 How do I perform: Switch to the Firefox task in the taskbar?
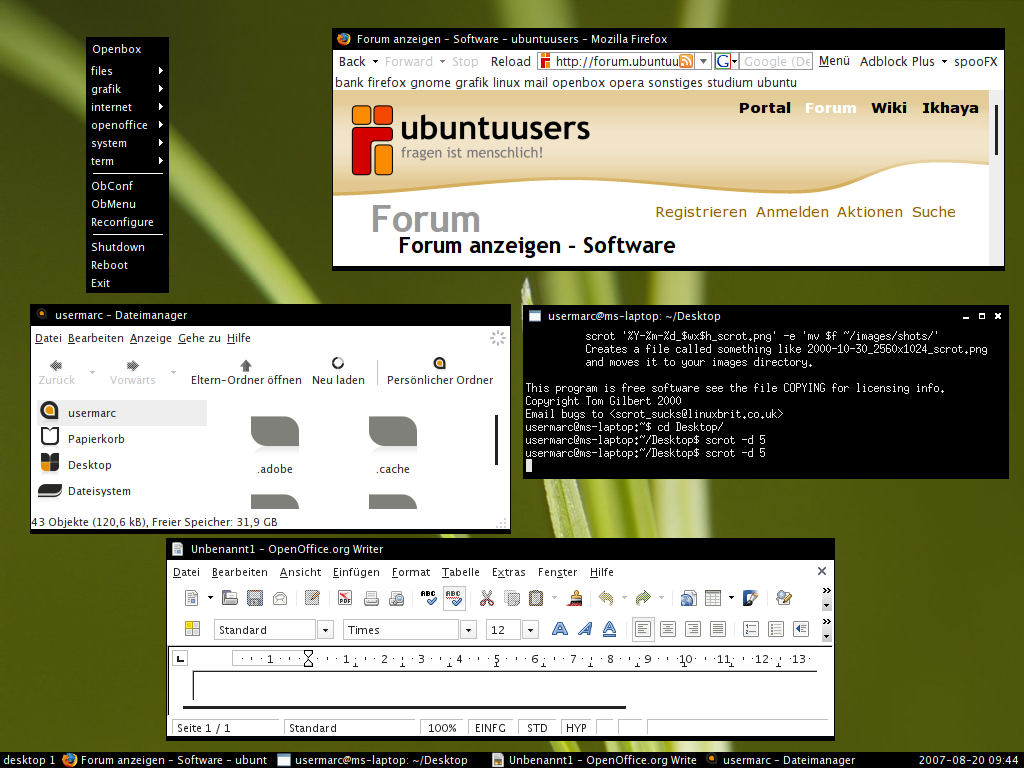click(165, 760)
